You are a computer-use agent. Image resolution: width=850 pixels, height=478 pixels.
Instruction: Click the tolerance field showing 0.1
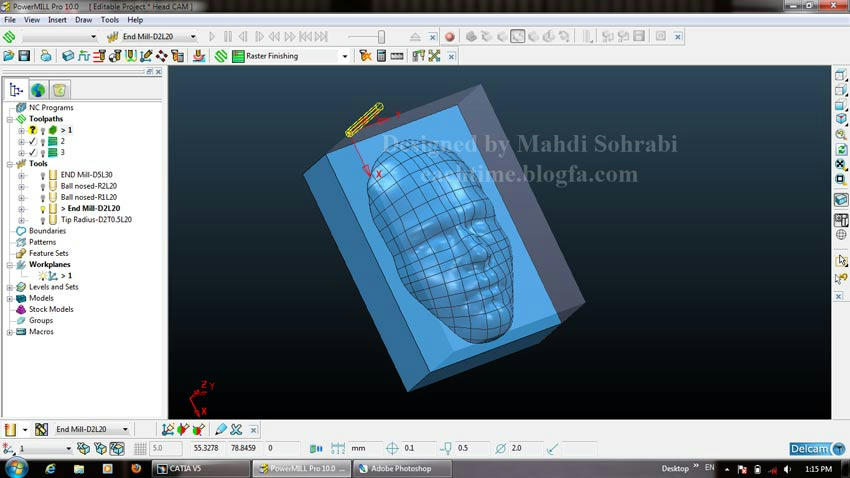[x=418, y=449]
